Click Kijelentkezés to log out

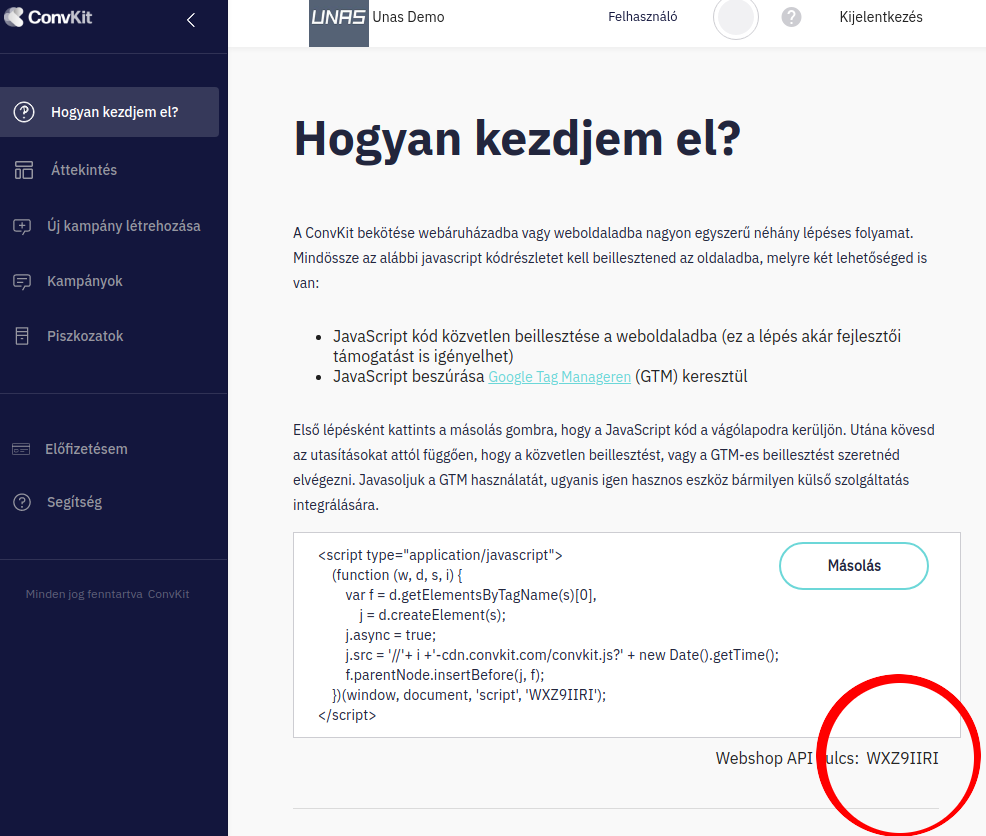coord(880,17)
